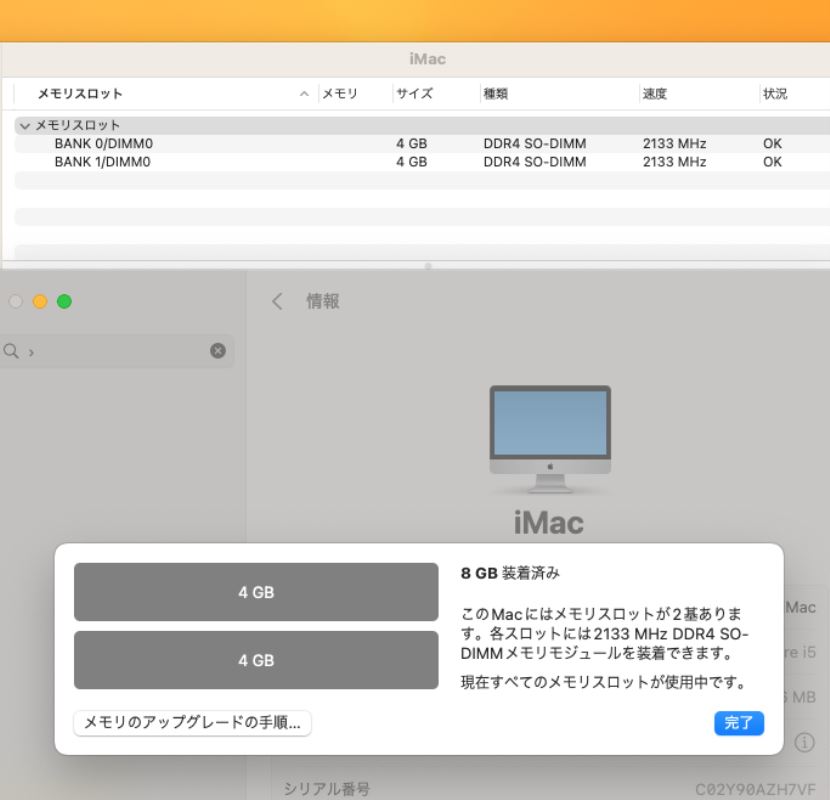
Task: Click the second 4 GB memory slot bar
Action: point(256,660)
